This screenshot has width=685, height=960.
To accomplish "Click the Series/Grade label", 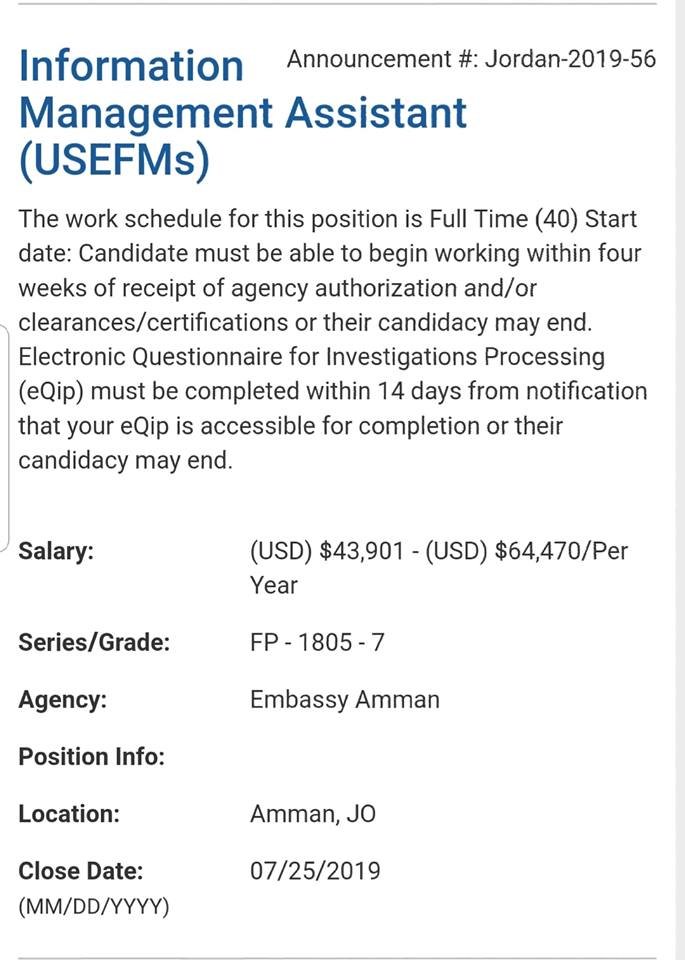I will [x=94, y=642].
